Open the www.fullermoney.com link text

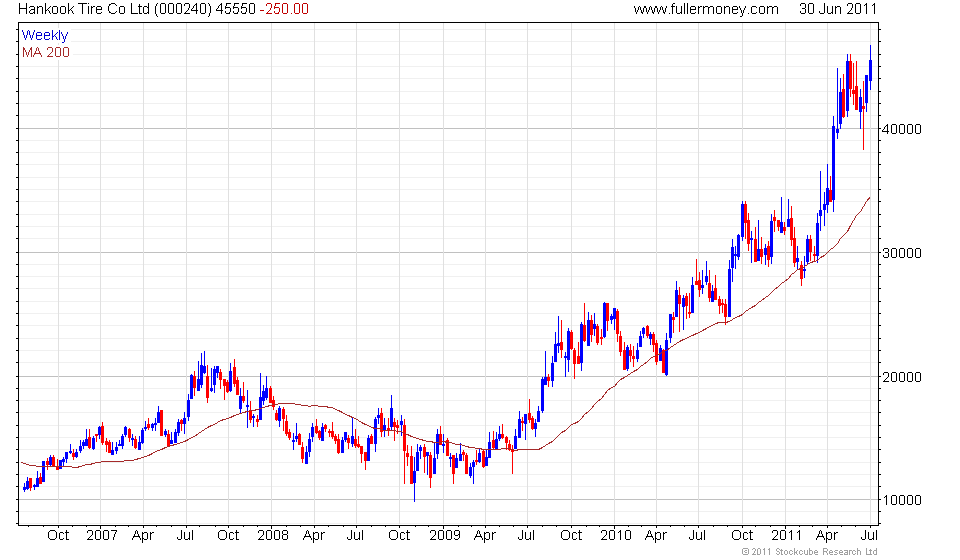point(706,9)
